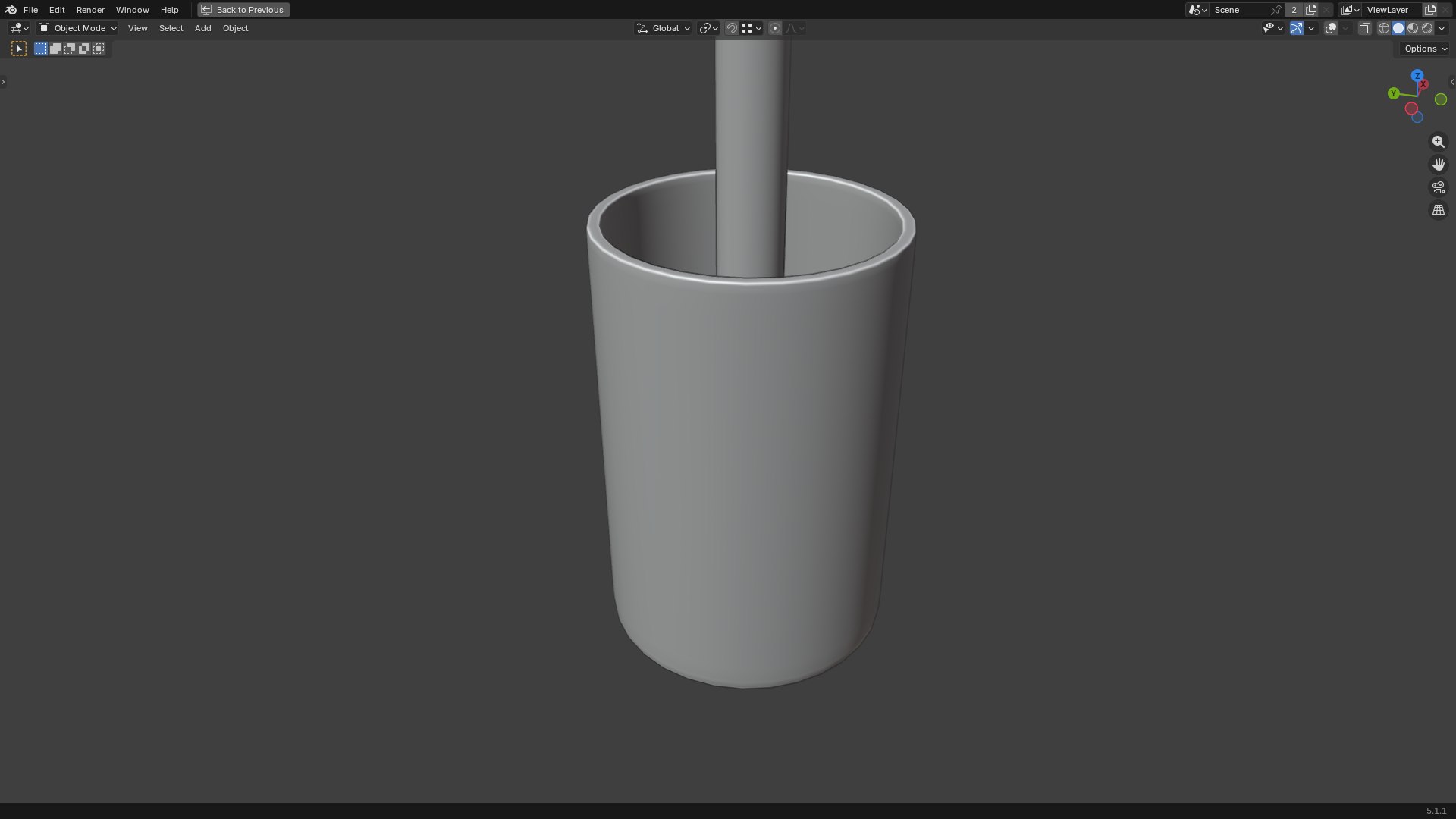Switch to solid shading mode
Viewport: 1456px width, 819px height.
pyautogui.click(x=1398, y=28)
